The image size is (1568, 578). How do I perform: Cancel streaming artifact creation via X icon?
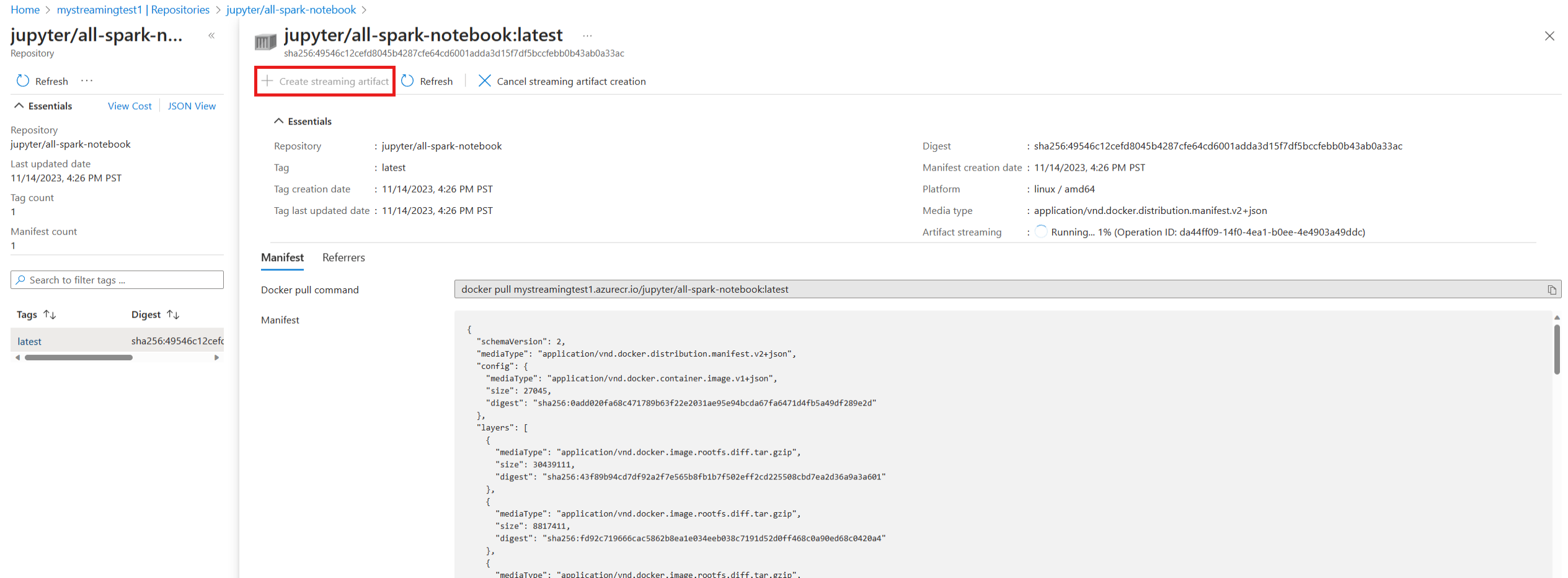(484, 81)
